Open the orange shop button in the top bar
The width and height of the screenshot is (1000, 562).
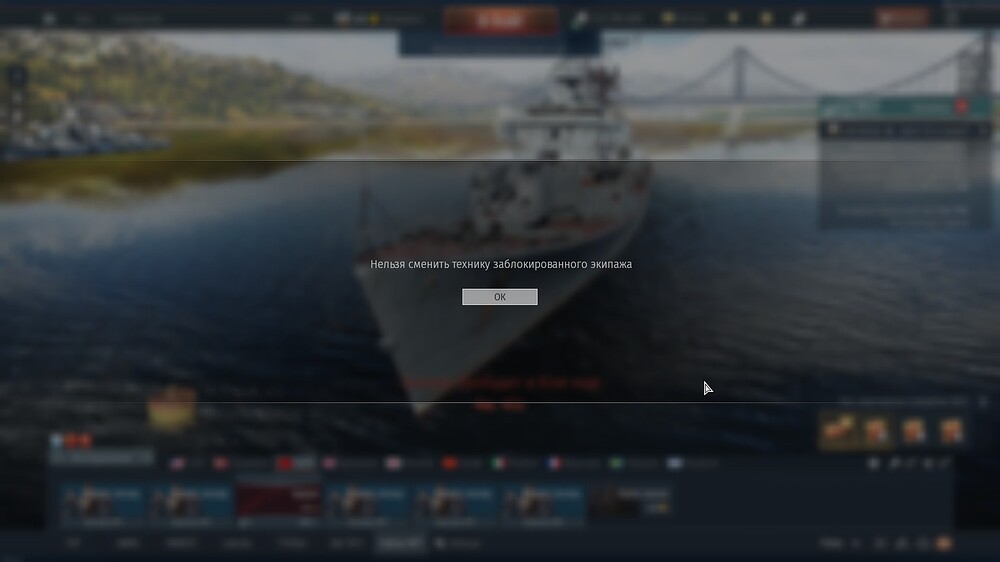[901, 18]
